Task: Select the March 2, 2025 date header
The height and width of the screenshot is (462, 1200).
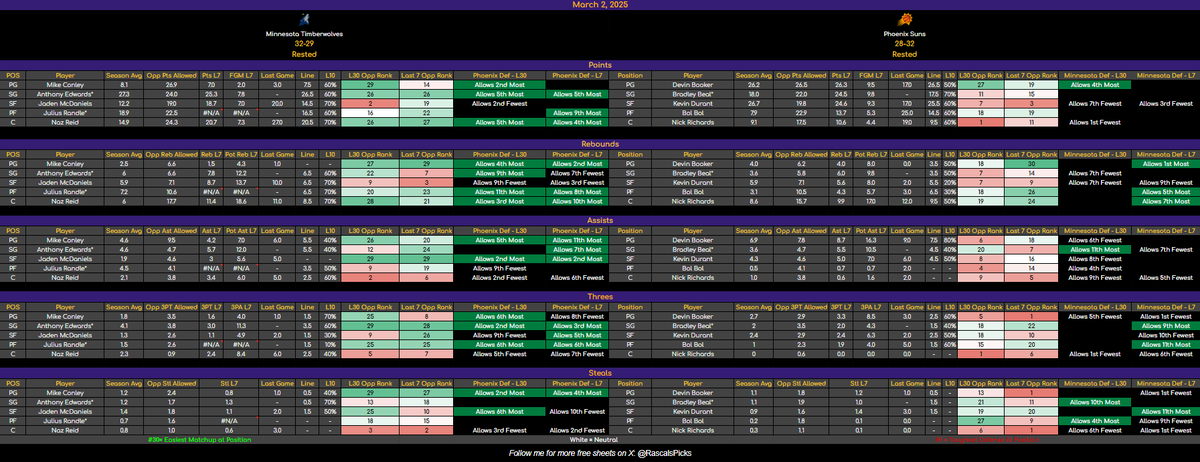Action: click(600, 5)
